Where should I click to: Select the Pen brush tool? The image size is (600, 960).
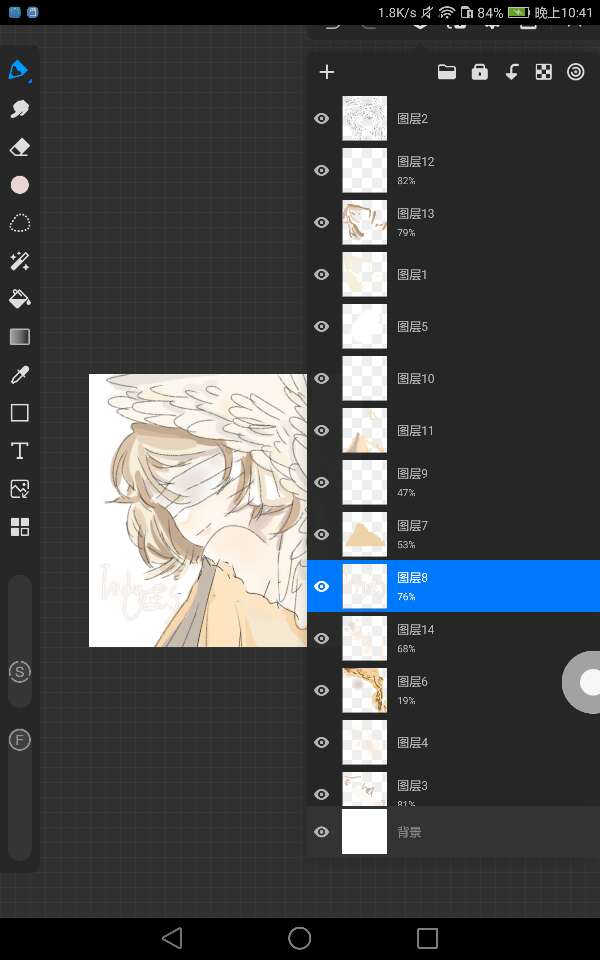click(x=19, y=71)
